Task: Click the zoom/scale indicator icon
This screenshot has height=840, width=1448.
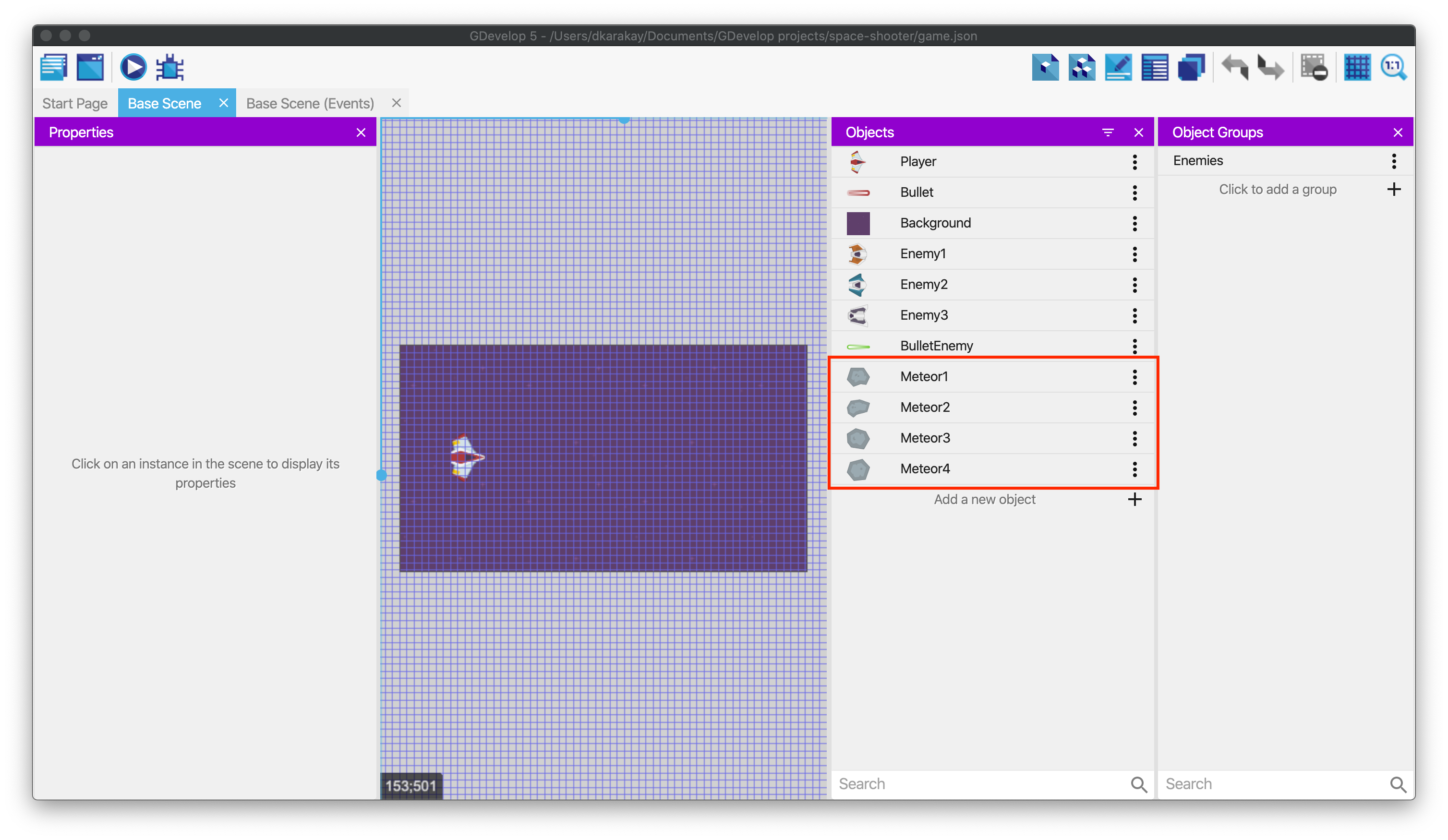Action: click(1396, 67)
